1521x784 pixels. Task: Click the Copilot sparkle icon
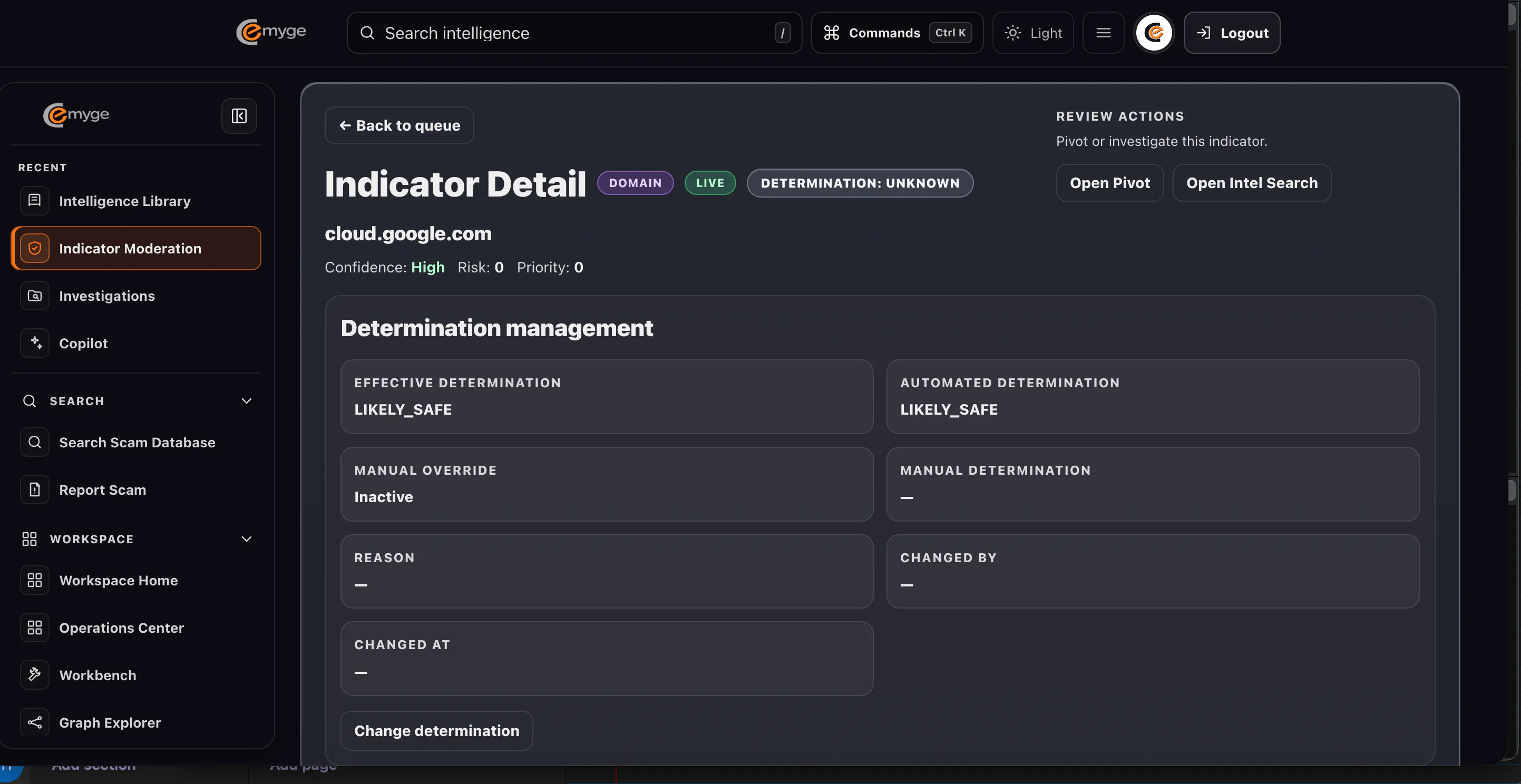click(35, 343)
